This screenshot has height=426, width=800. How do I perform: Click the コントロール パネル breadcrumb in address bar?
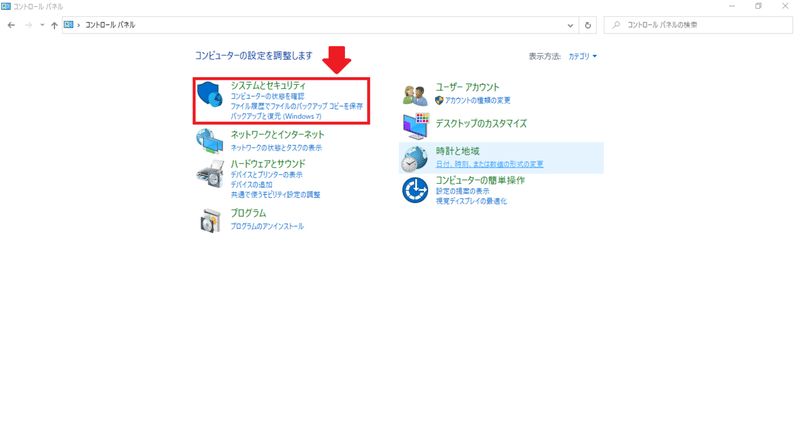pos(110,25)
